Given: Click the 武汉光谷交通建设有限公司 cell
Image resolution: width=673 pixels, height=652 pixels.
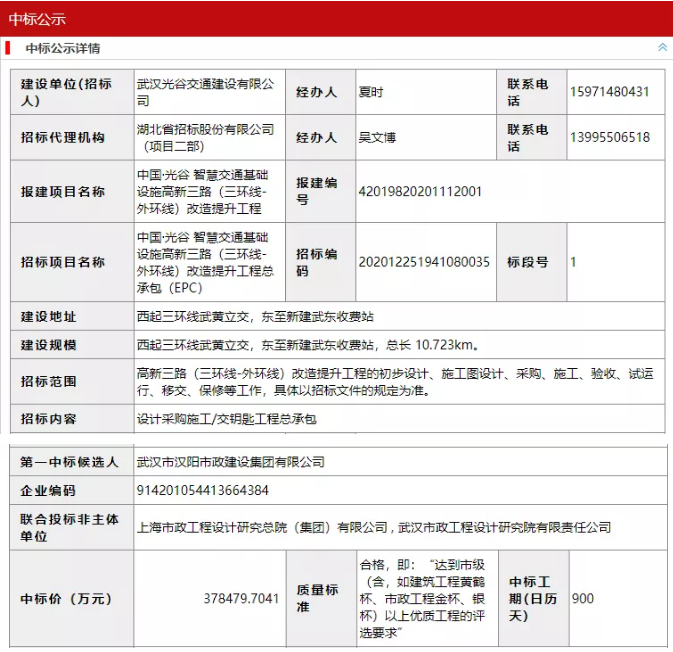Looking at the screenshot, I should [x=210, y=92].
